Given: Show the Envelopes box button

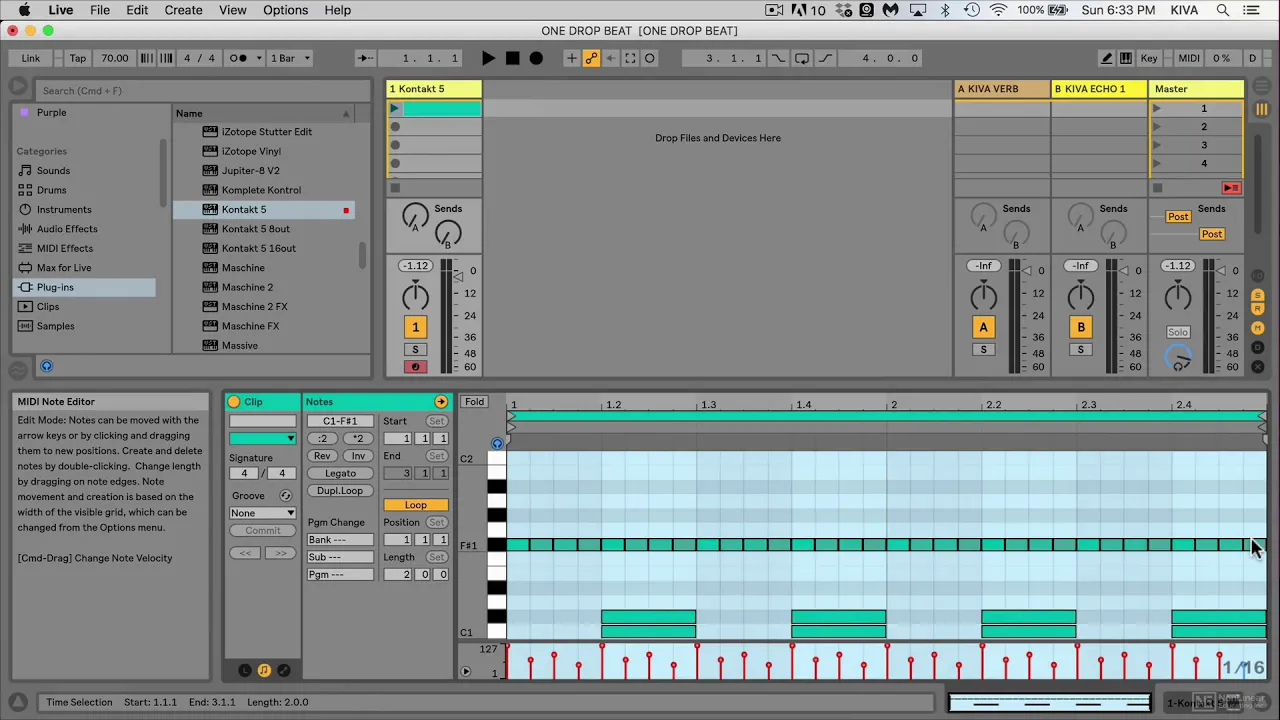Looking at the screenshot, I should click(283, 670).
